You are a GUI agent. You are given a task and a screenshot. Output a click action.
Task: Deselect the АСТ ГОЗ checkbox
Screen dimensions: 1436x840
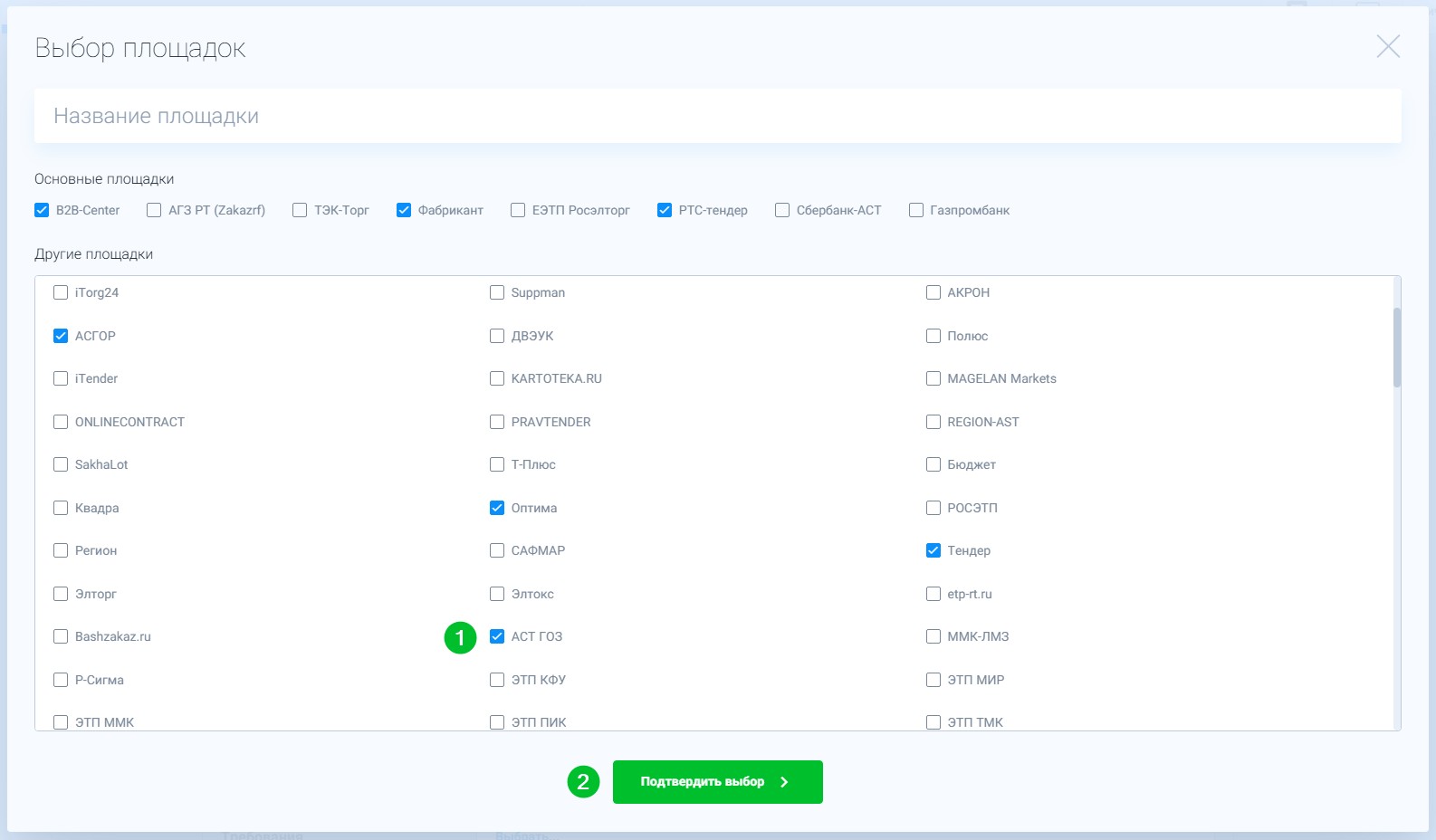point(497,636)
